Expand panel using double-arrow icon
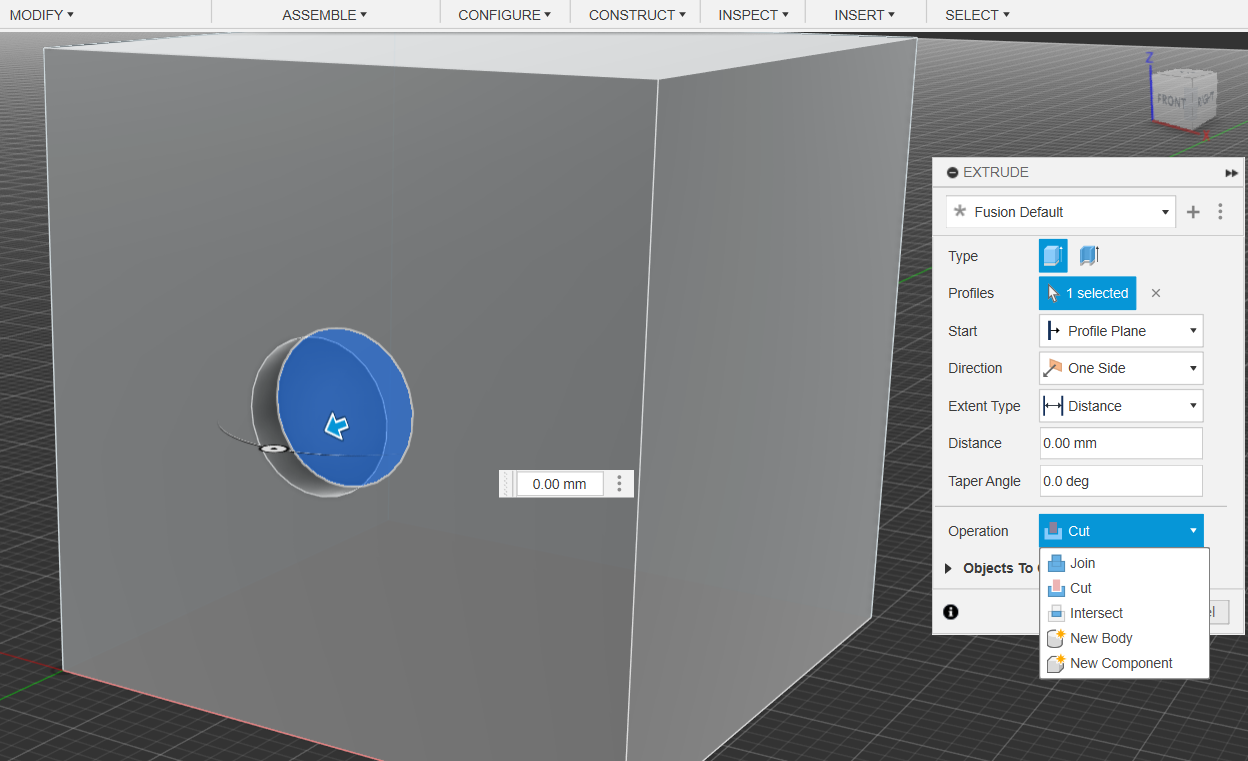 tap(1231, 173)
